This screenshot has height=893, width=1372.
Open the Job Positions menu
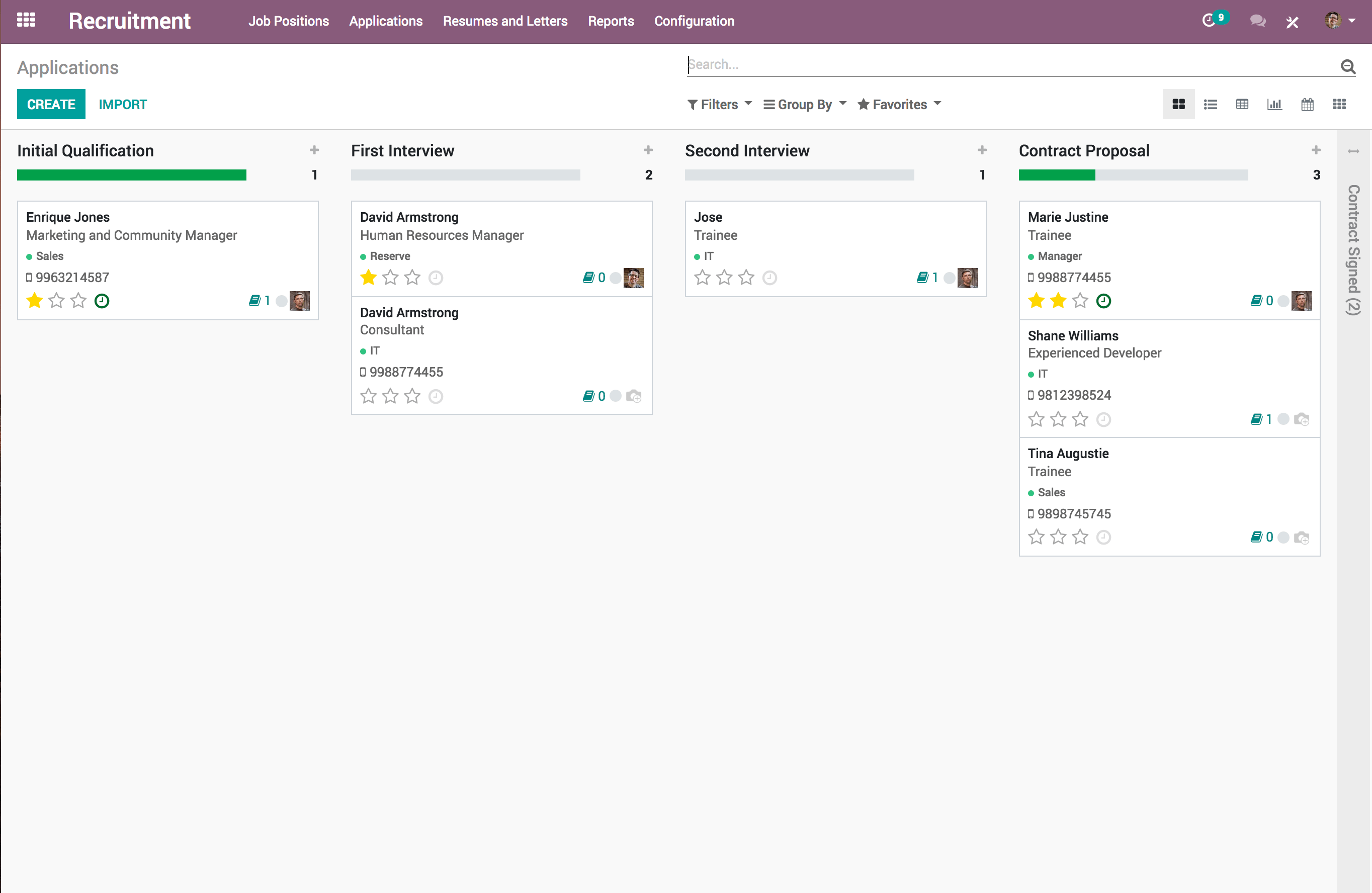pos(288,21)
